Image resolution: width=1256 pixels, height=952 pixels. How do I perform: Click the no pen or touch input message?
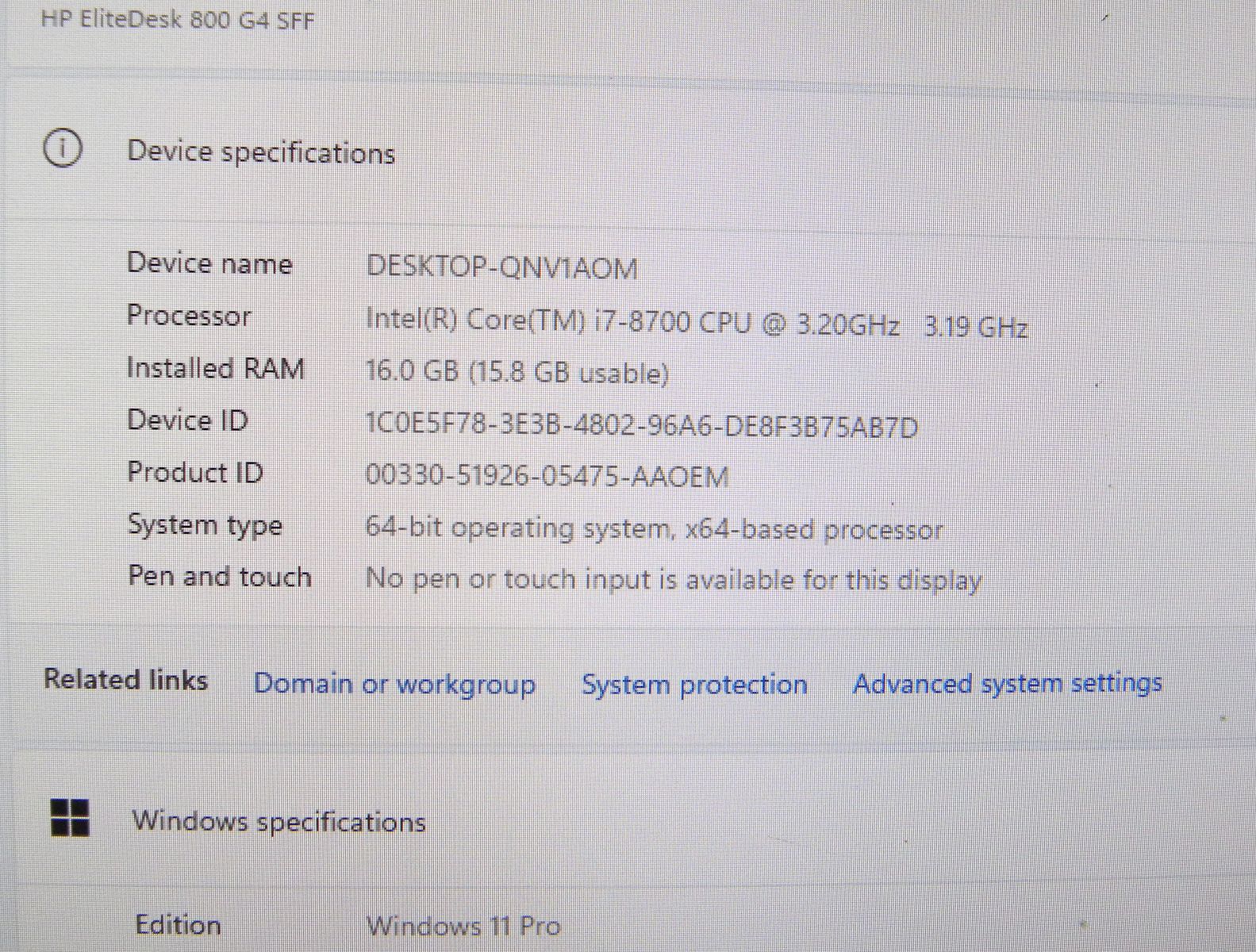pos(673,579)
